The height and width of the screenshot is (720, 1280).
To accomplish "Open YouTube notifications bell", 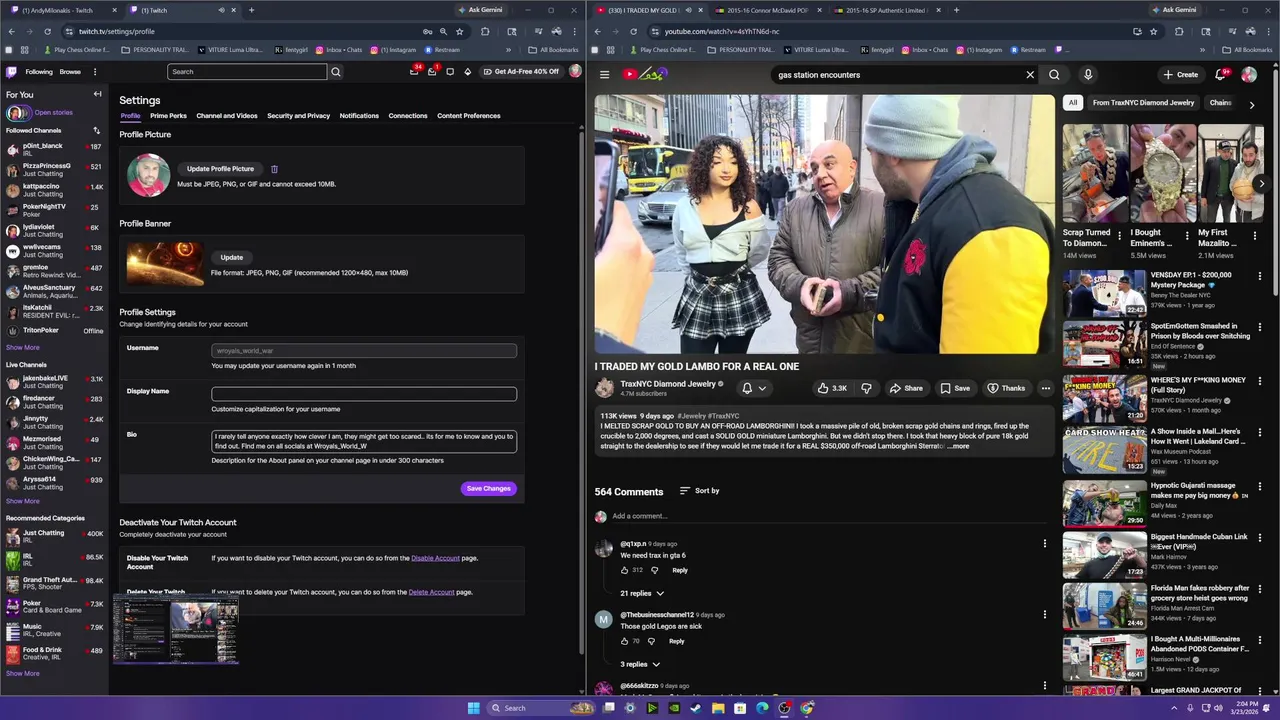I will tap(1221, 75).
